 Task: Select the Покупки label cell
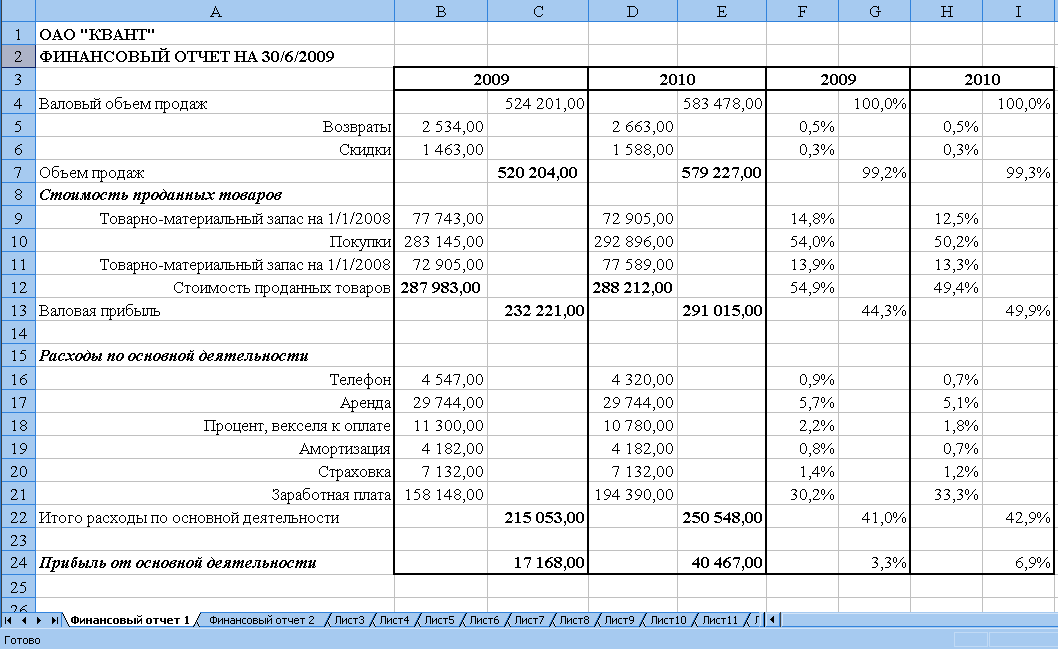pos(215,242)
